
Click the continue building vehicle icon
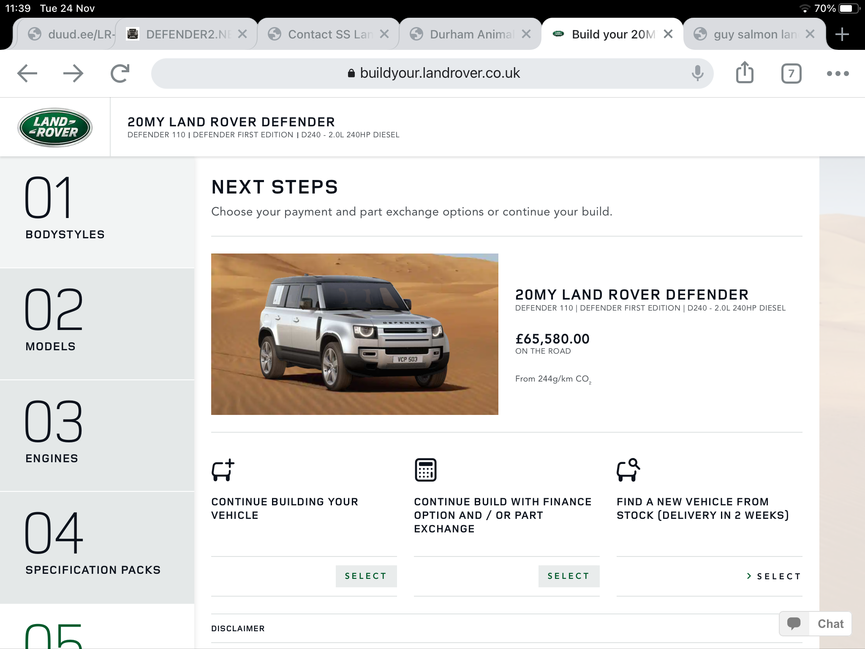(223, 470)
